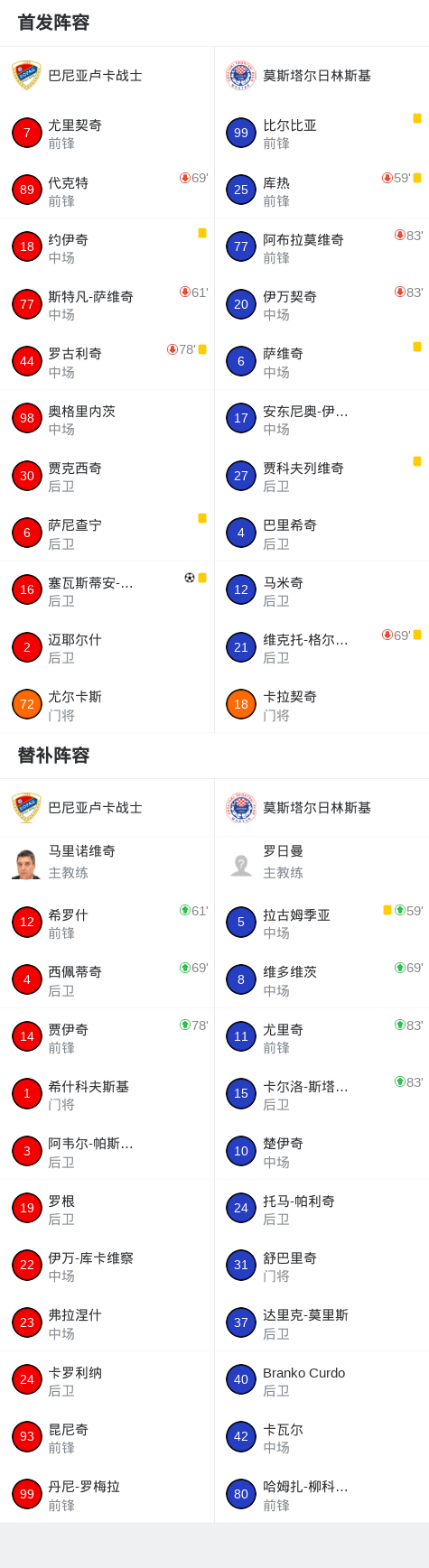Click the 首发阵容 section header
This screenshot has height=1568, width=429.
point(53,23)
